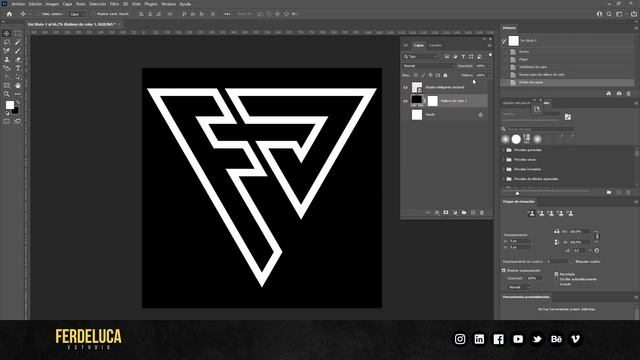
Task: Toggle Show Transform Controls checkbox
Action: coord(93,14)
